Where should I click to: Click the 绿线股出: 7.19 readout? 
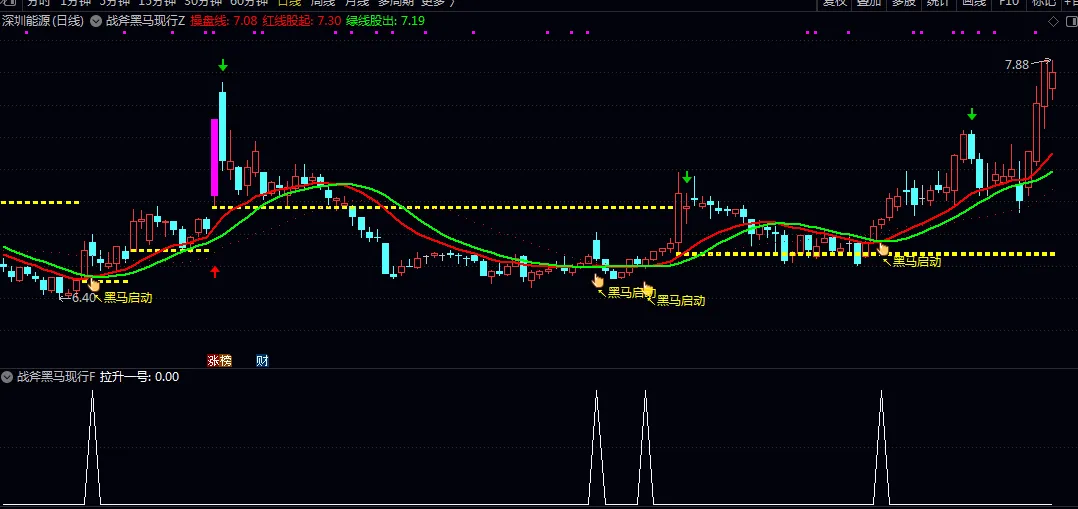pyautogui.click(x=386, y=21)
